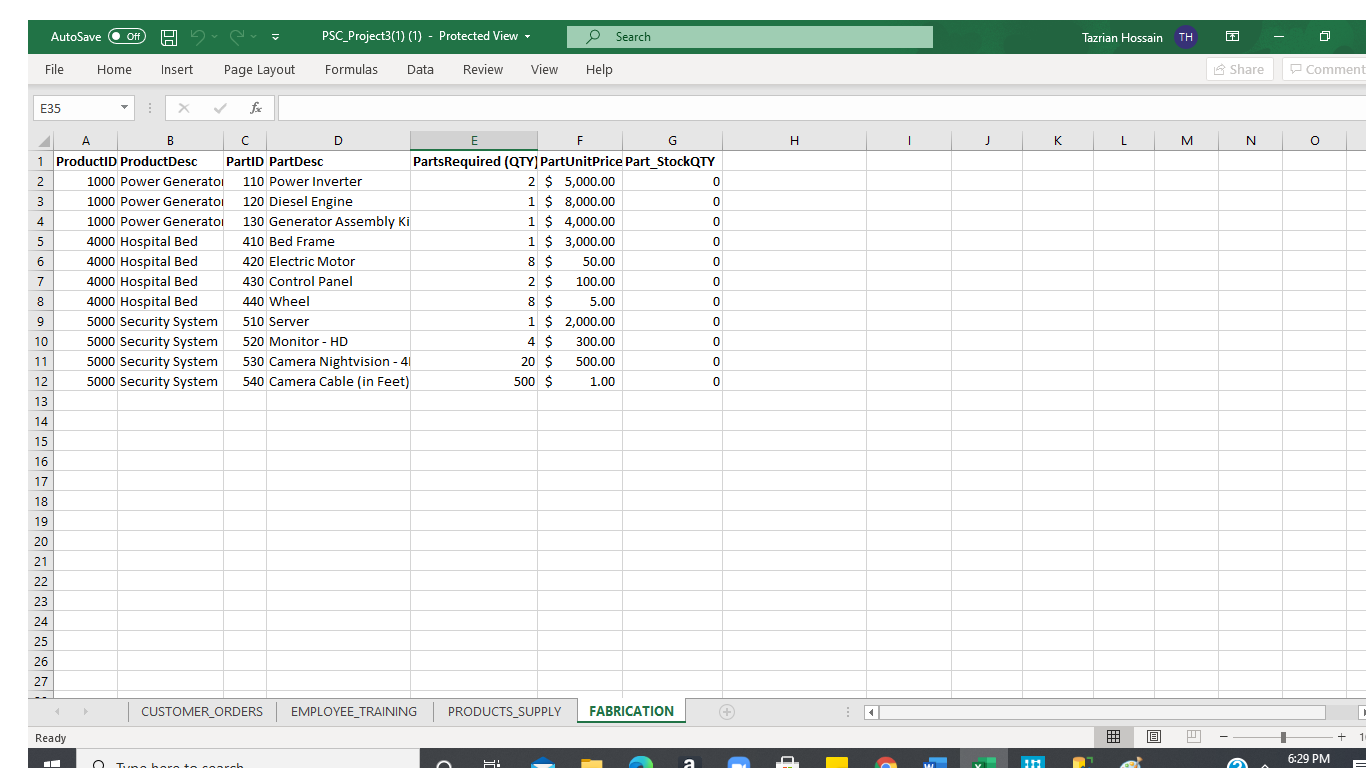
Task: Click the Share button
Action: pyautogui.click(x=1239, y=69)
